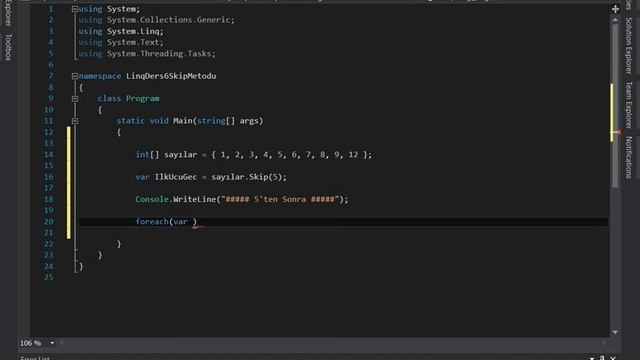Click the horizontal scrollbar left arrow

(x=62, y=343)
